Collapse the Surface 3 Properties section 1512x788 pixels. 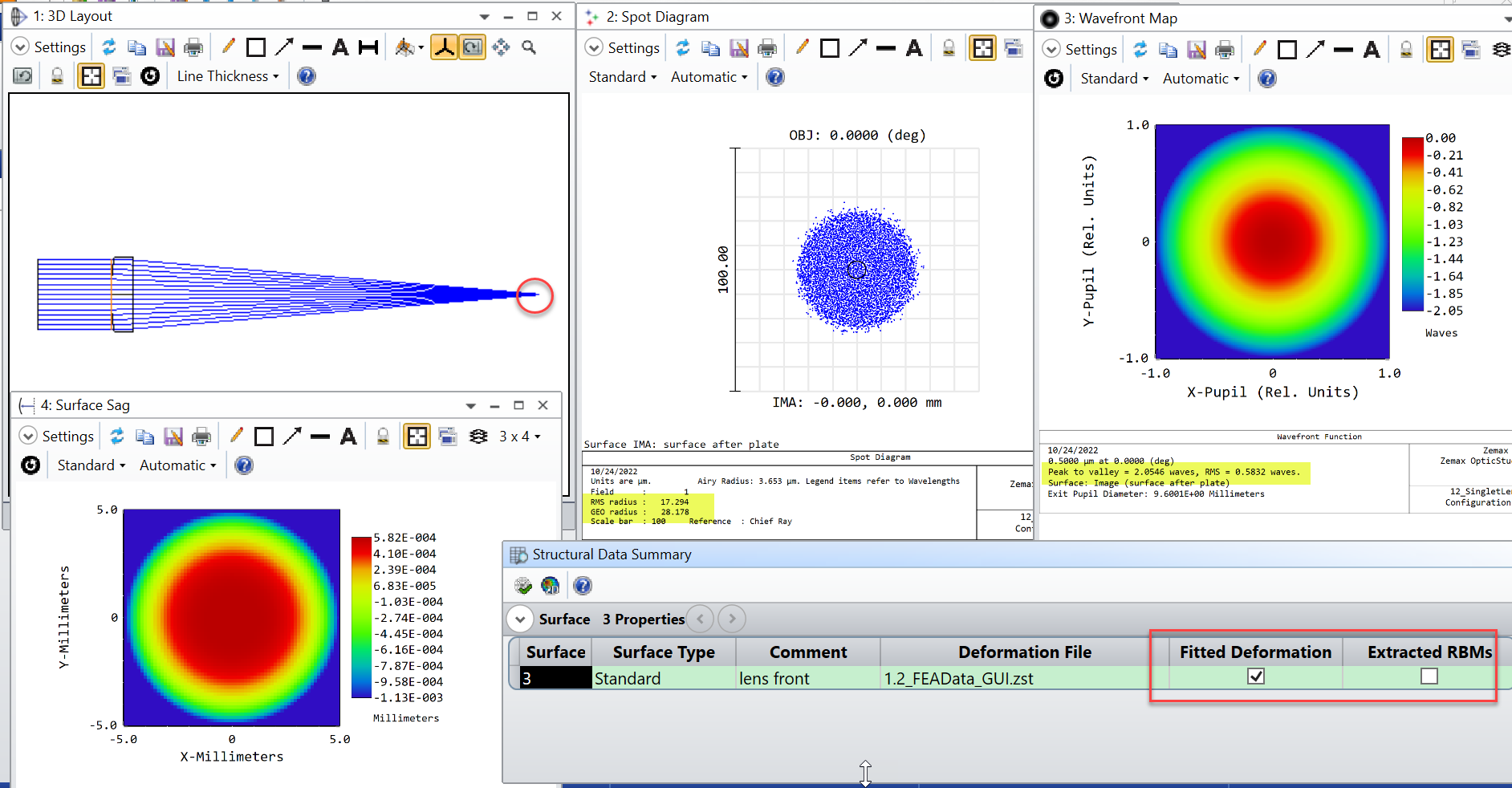[x=520, y=619]
